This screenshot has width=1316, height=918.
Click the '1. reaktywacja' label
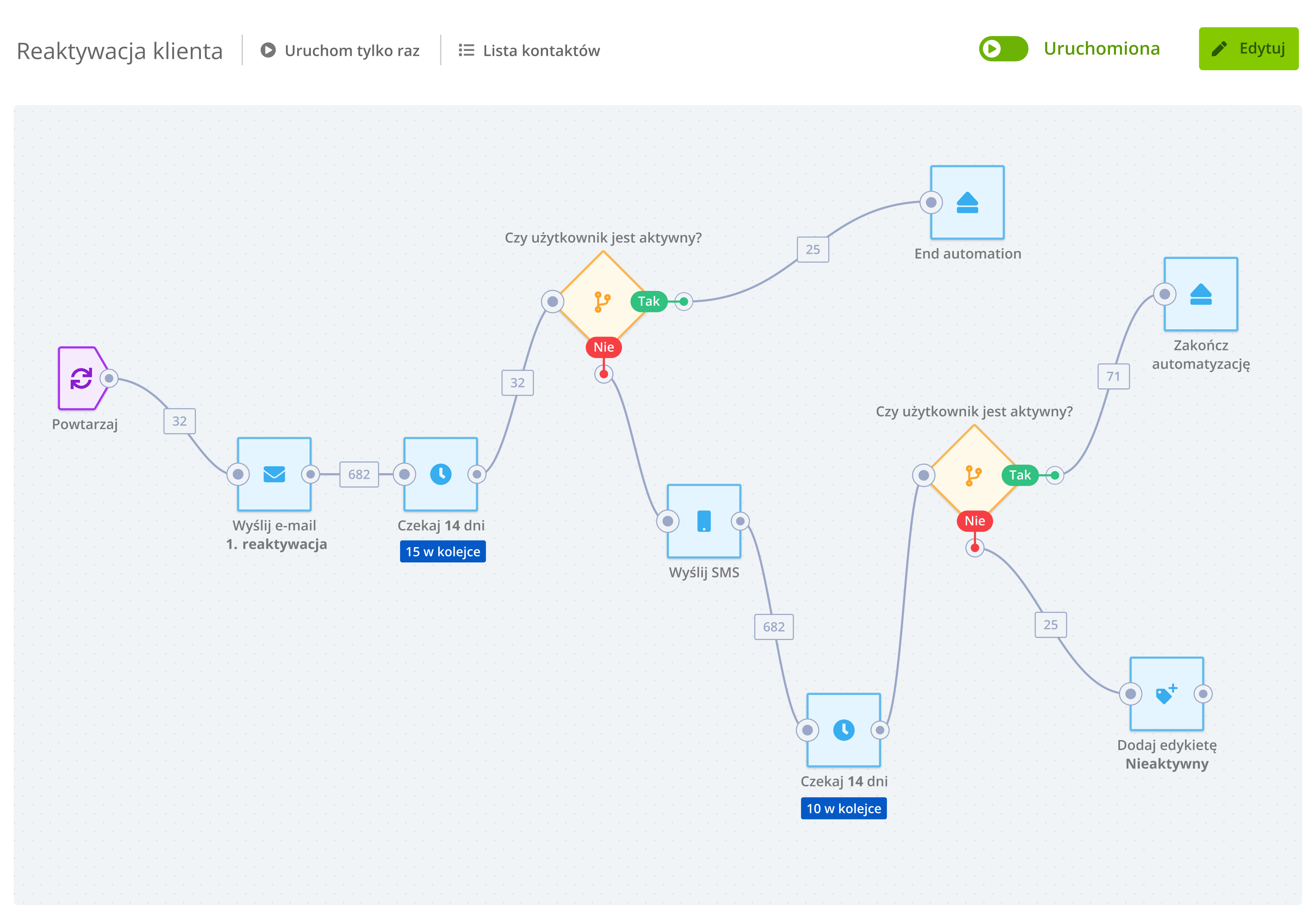point(276,544)
